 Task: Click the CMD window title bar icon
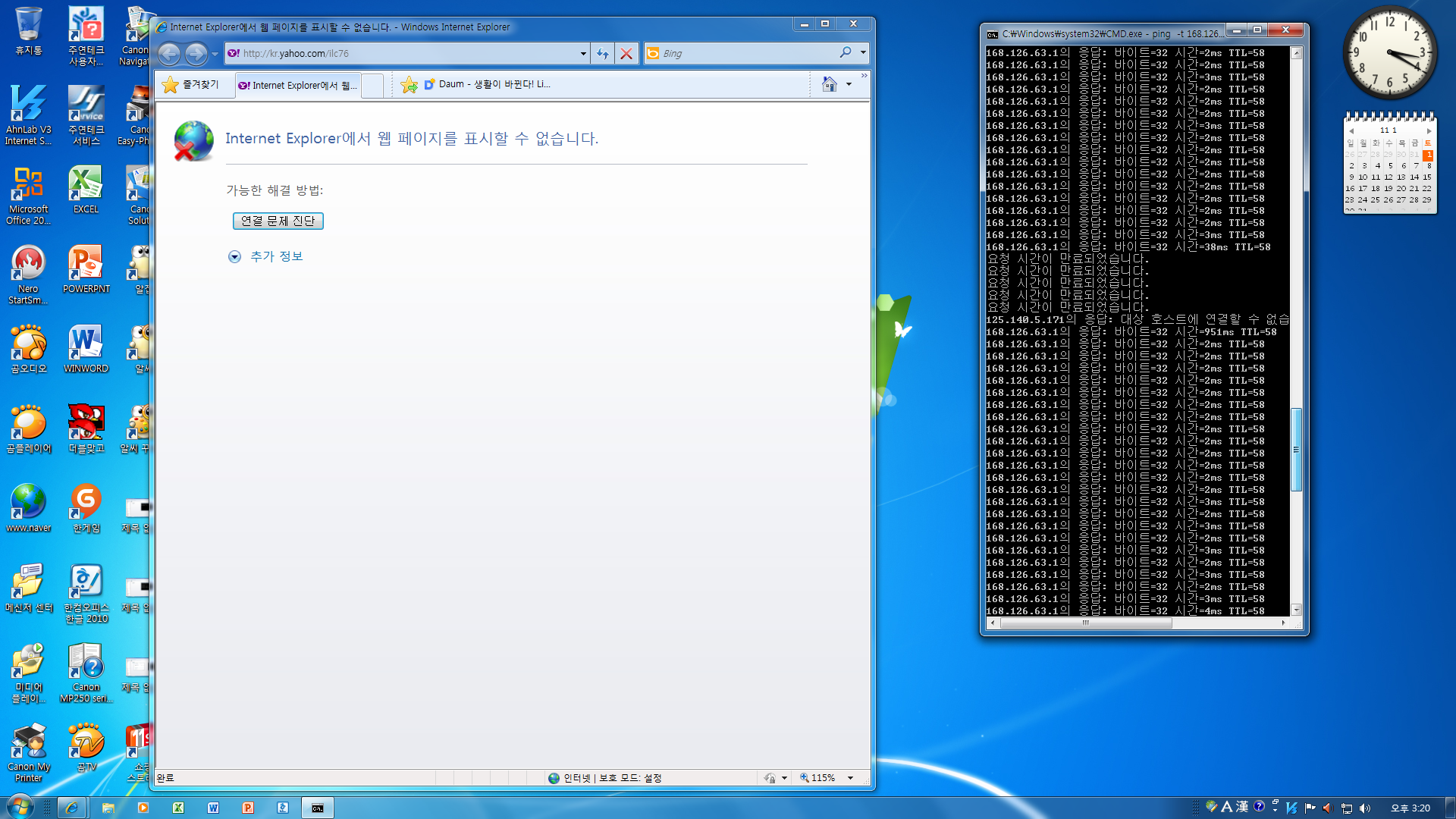click(992, 34)
